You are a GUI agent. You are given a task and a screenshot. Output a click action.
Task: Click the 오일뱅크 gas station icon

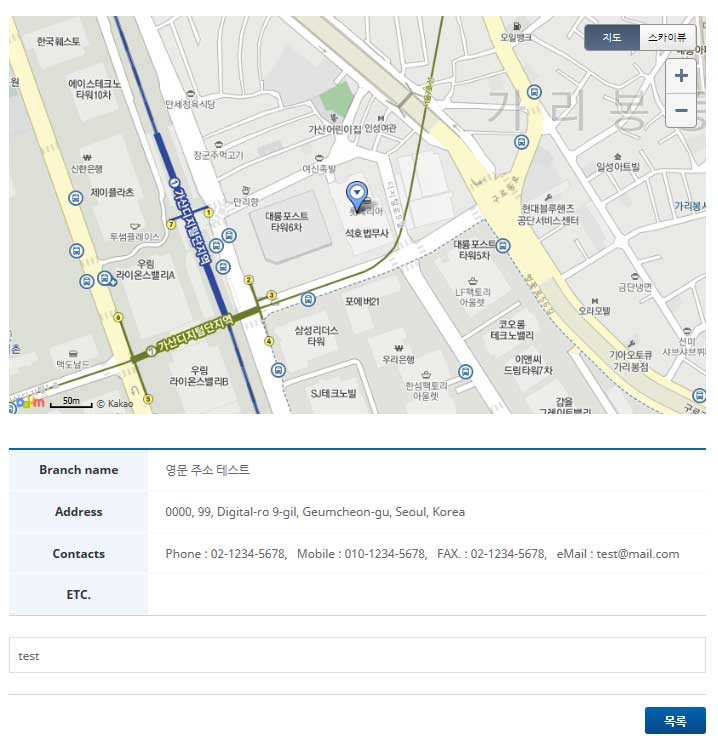pos(517,26)
